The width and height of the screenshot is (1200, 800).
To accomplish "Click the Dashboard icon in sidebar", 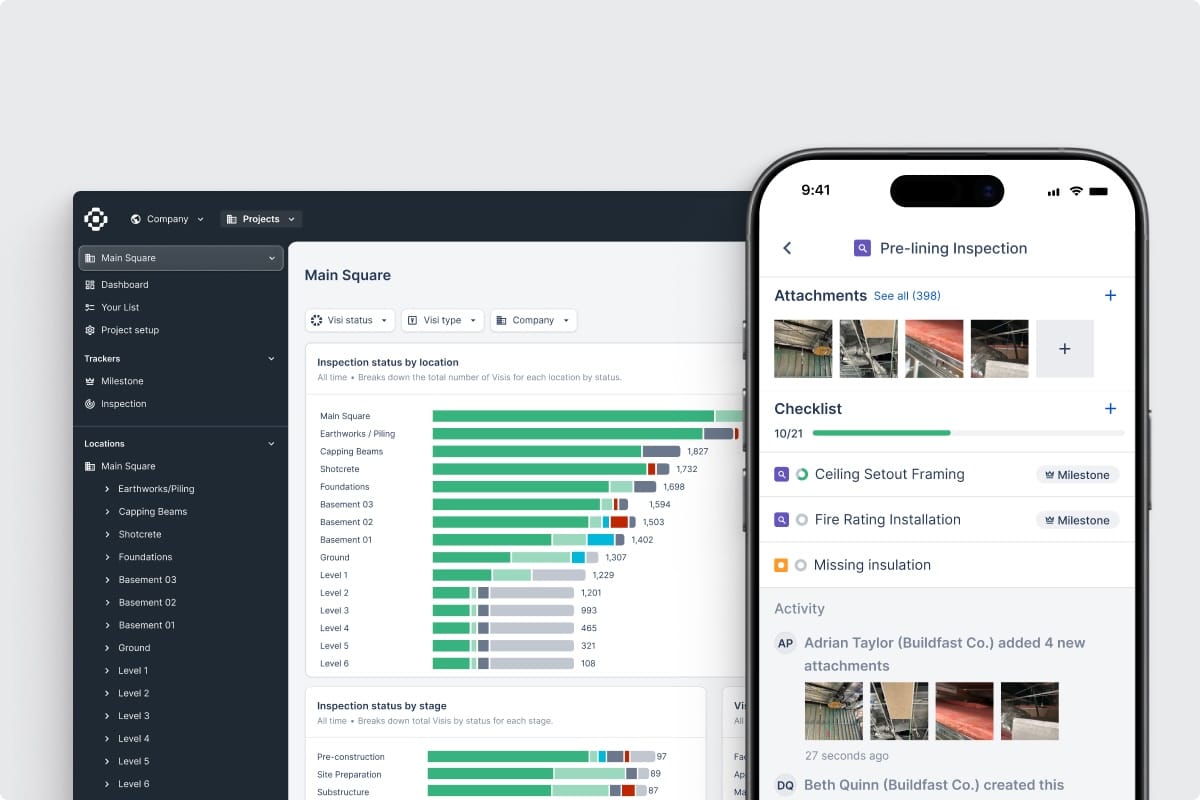I will coord(91,285).
